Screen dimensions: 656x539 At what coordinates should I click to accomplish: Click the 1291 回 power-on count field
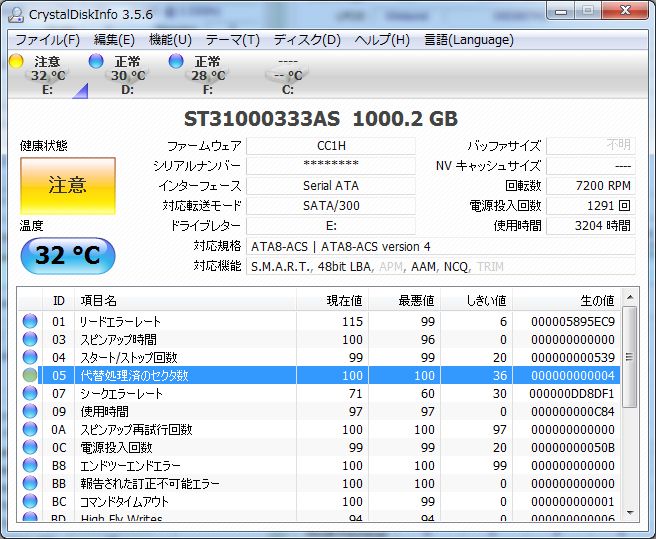pyautogui.click(x=591, y=206)
